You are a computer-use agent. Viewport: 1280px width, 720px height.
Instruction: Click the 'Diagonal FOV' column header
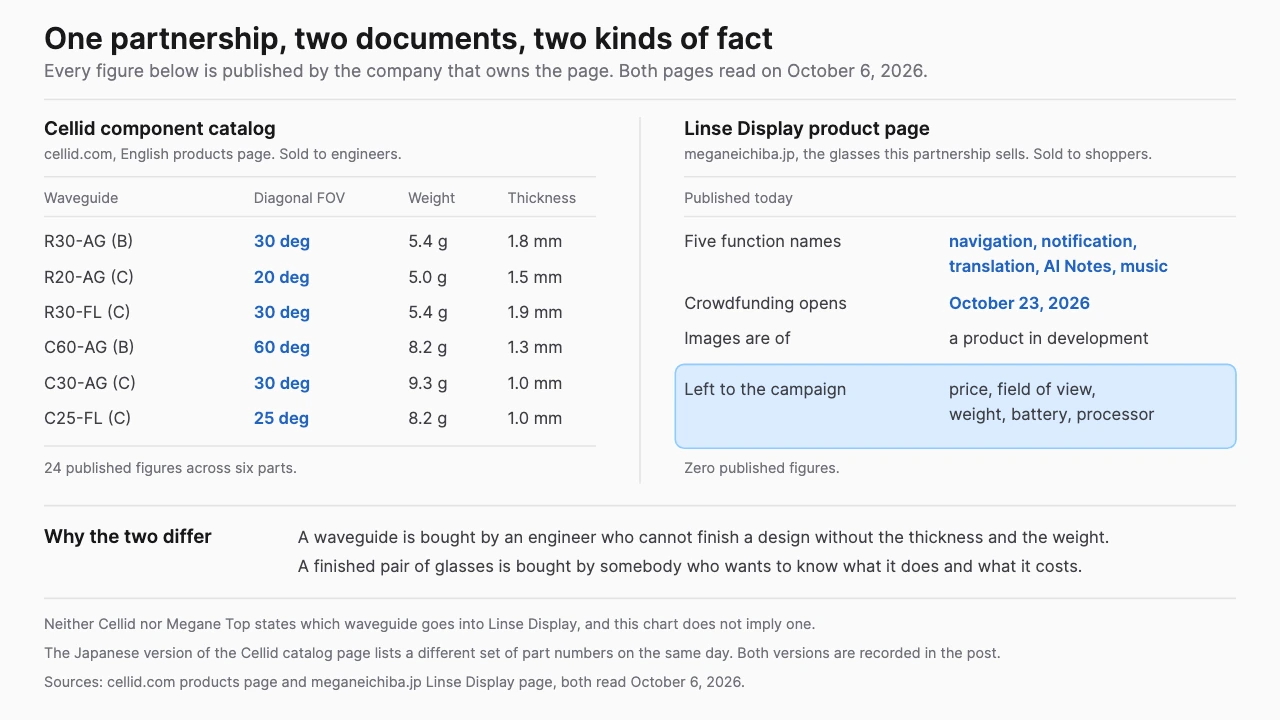point(299,198)
